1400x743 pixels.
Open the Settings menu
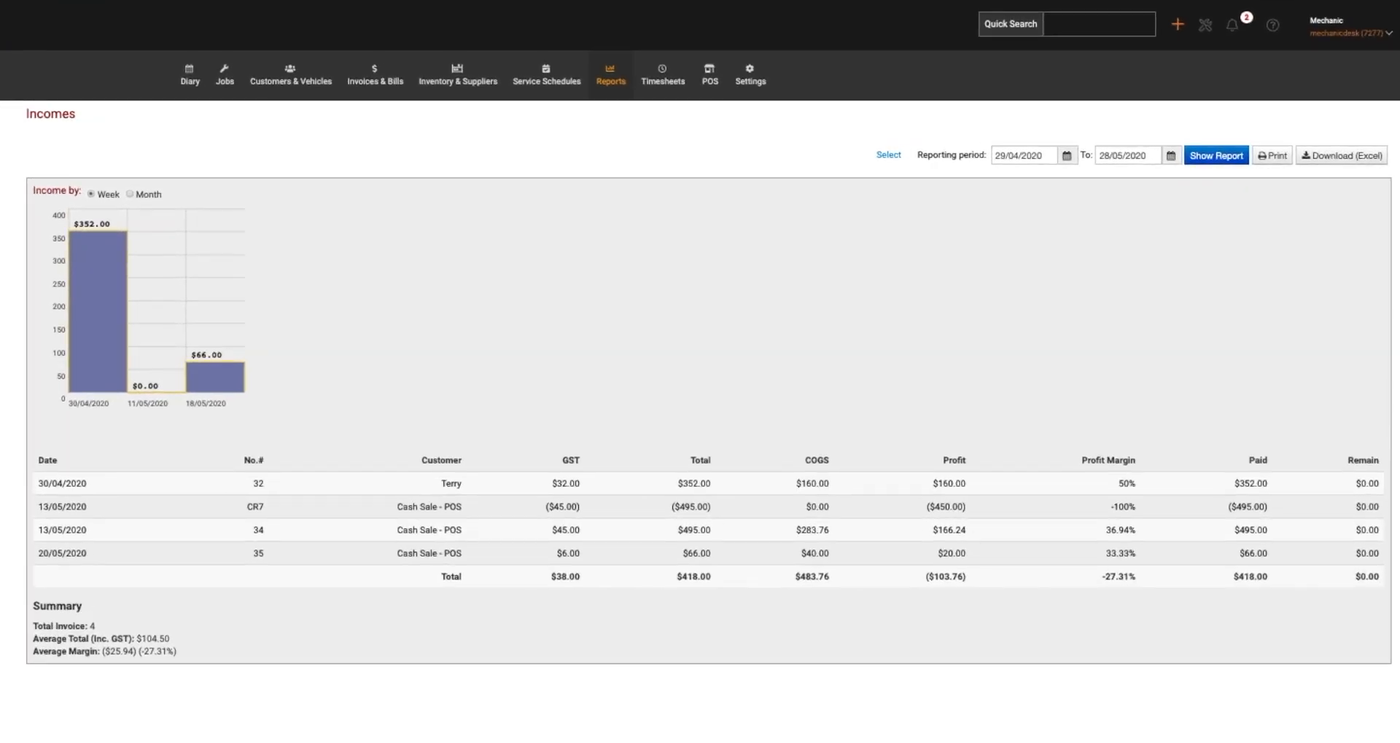[x=751, y=75]
